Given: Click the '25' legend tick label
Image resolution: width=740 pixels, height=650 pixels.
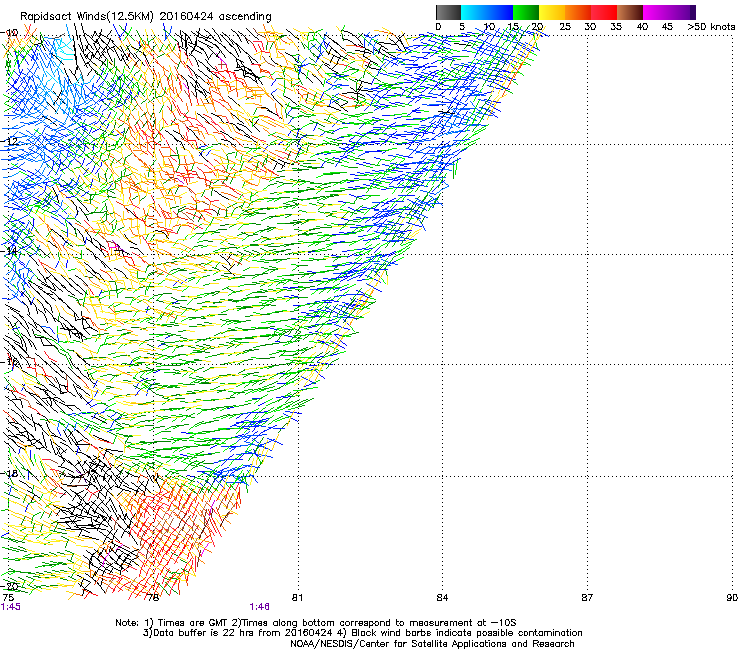Looking at the screenshot, I should pyautogui.click(x=565, y=27).
